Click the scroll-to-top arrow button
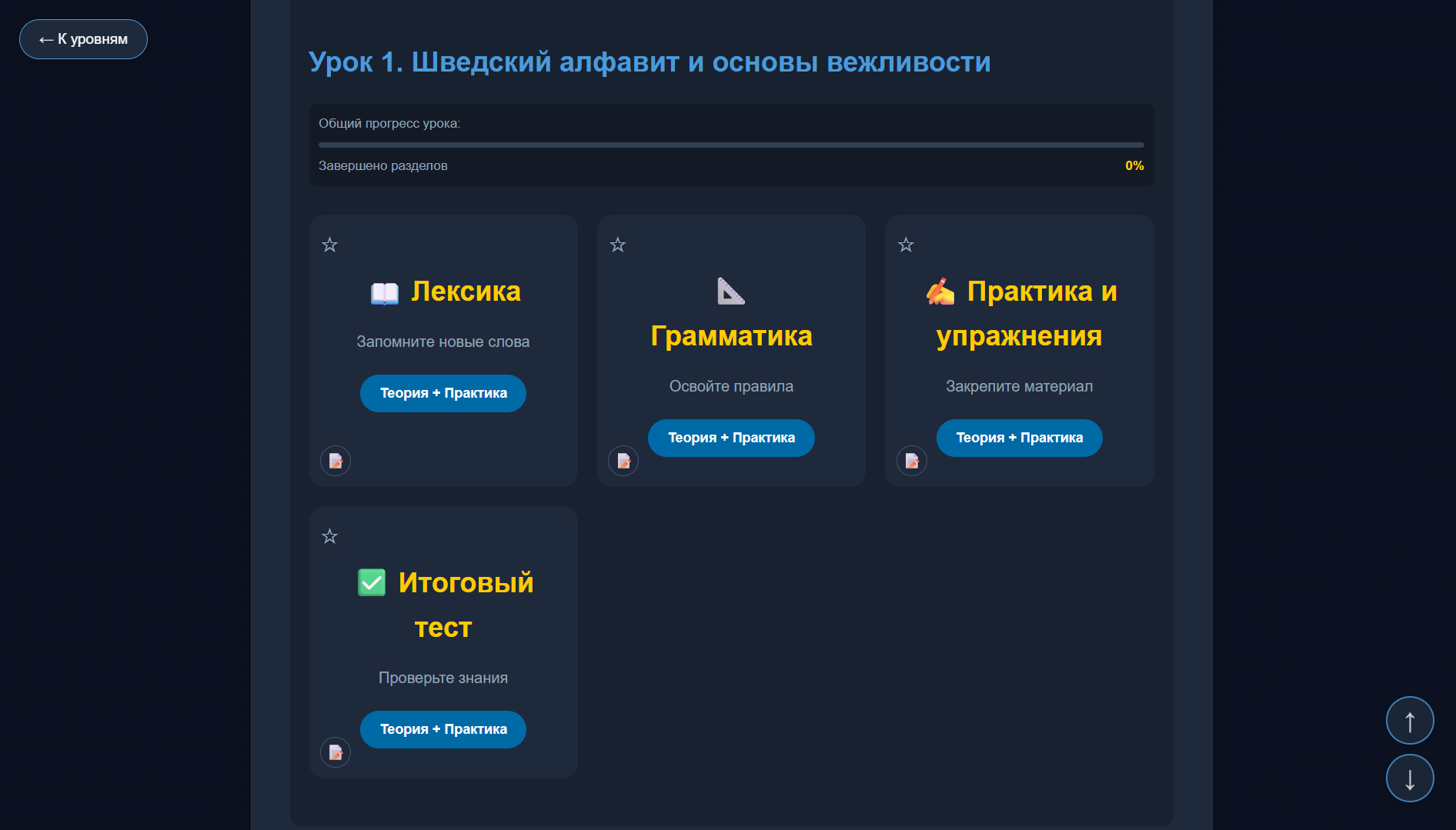 click(x=1410, y=721)
